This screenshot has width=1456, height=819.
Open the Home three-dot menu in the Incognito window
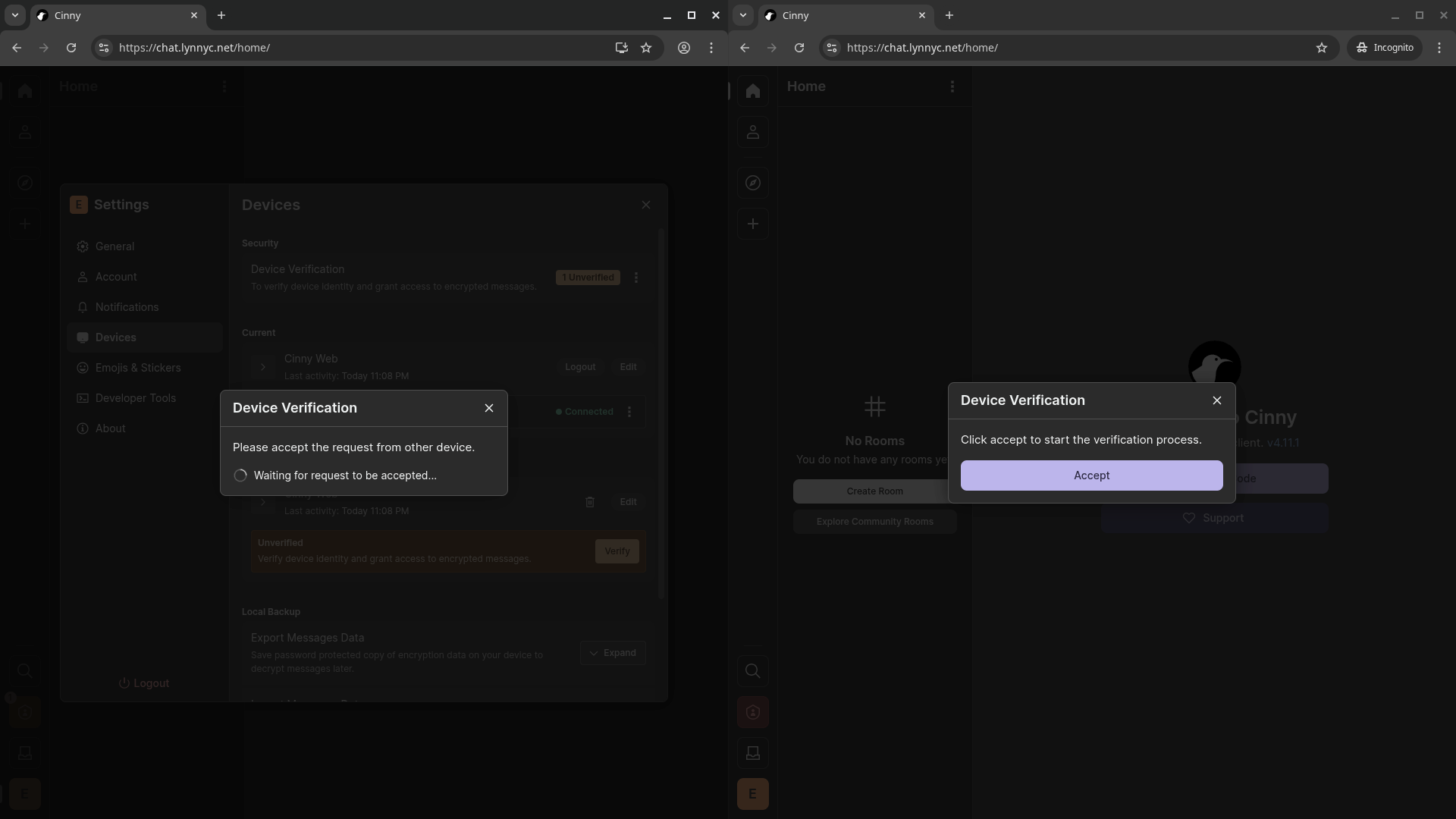point(952,86)
